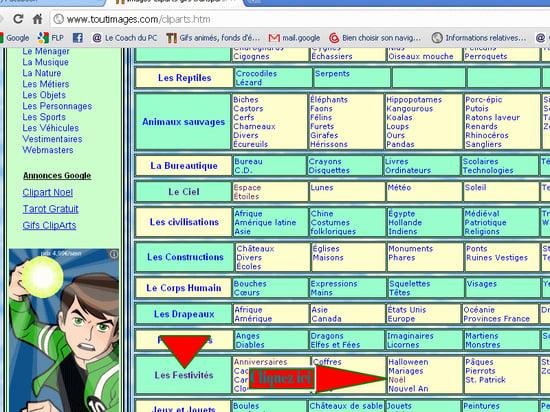Open La Nature sidebar link
This screenshot has width=550, height=412.
(x=42, y=73)
